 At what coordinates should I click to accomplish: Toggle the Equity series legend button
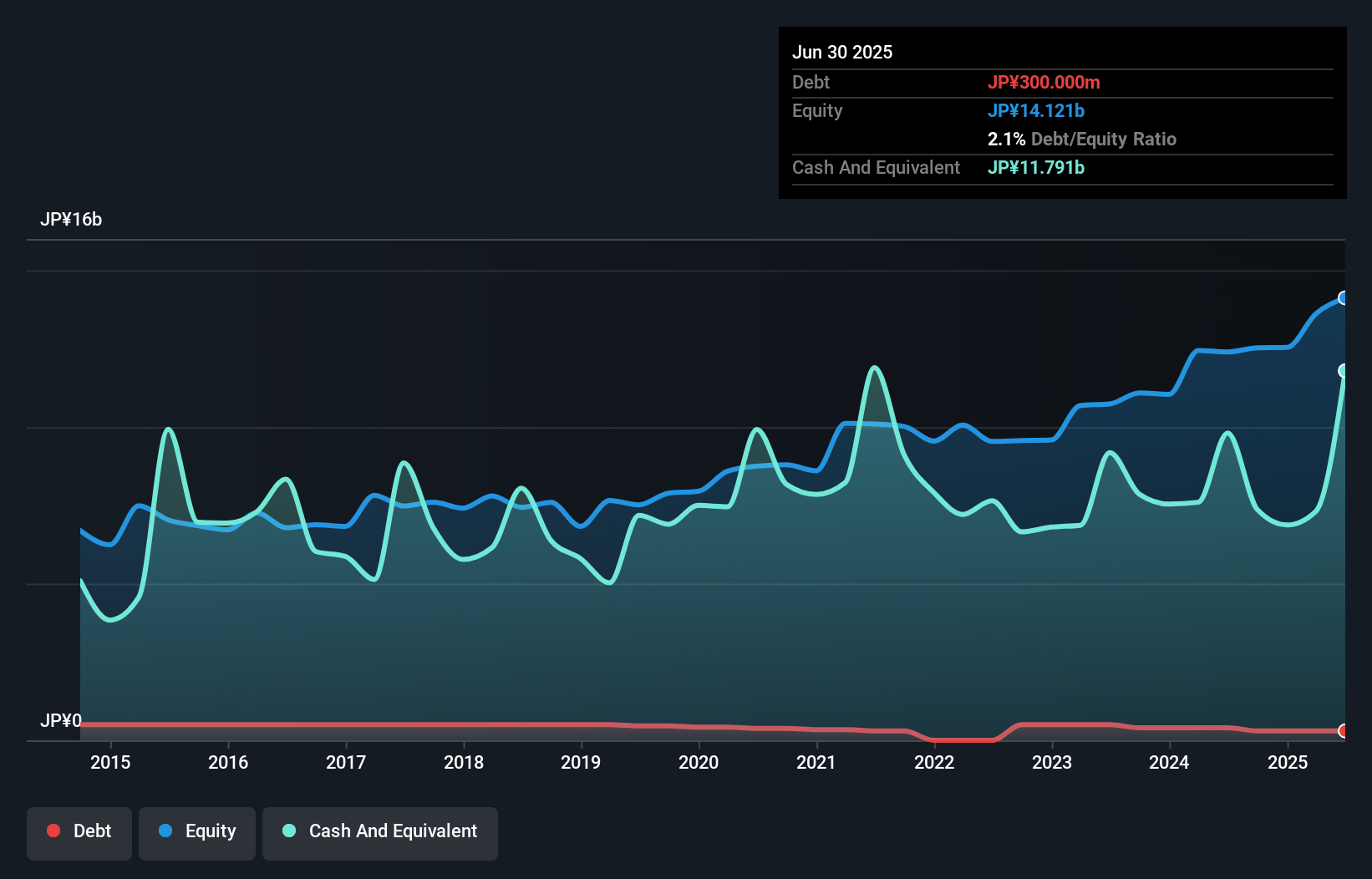pyautogui.click(x=197, y=832)
